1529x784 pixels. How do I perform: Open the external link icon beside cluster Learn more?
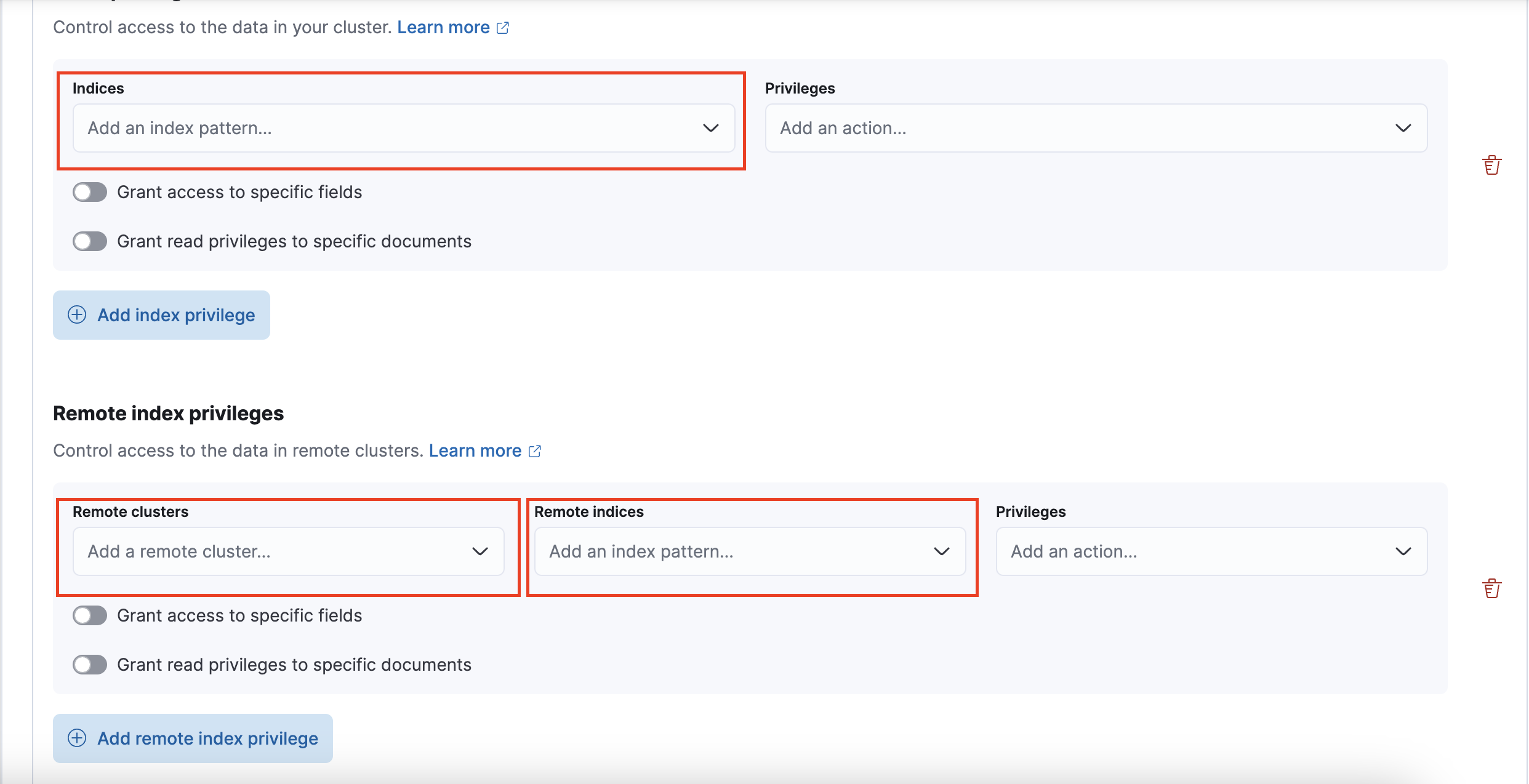point(503,28)
